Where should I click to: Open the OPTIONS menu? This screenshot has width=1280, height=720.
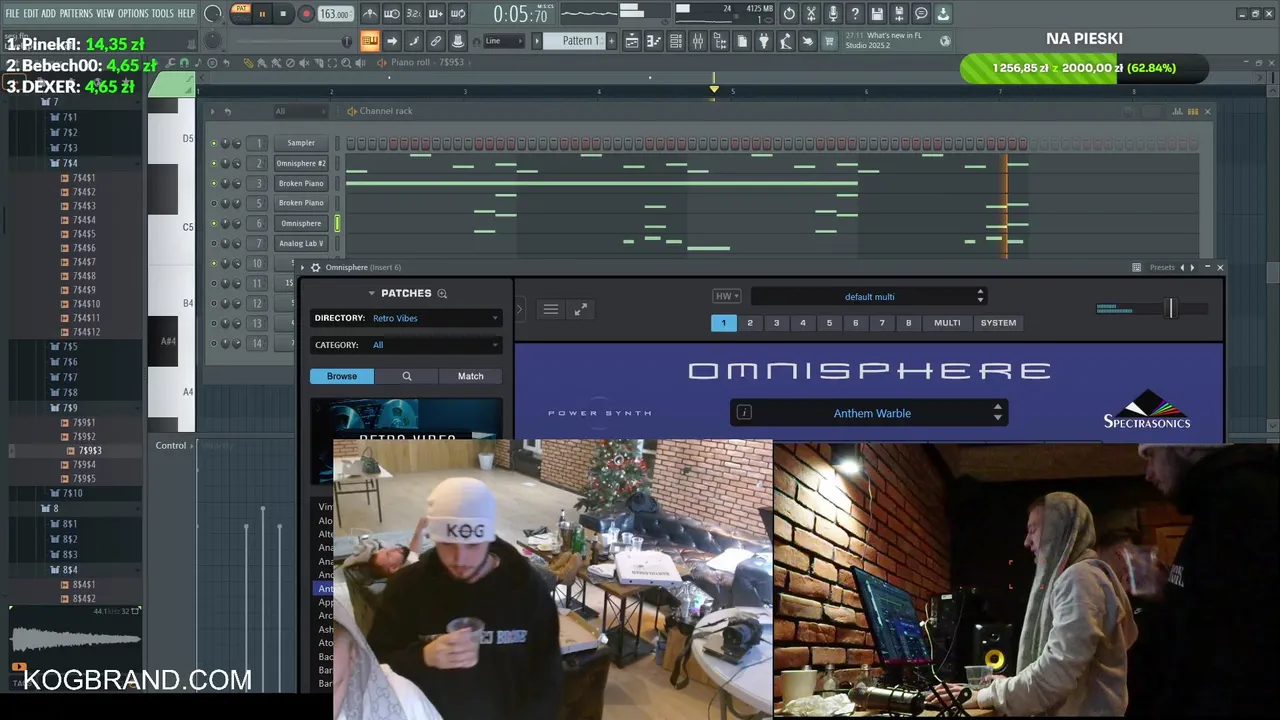(x=133, y=13)
